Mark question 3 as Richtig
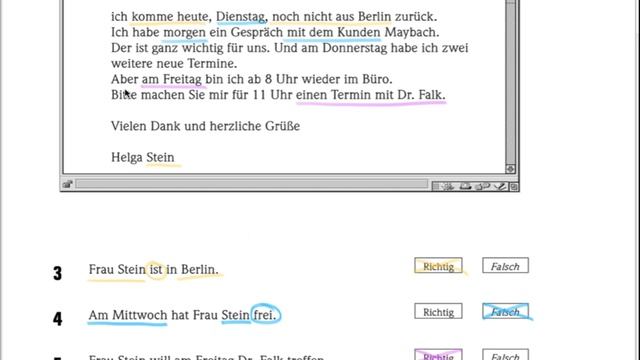Image resolution: width=640 pixels, height=360 pixels. pos(438,266)
